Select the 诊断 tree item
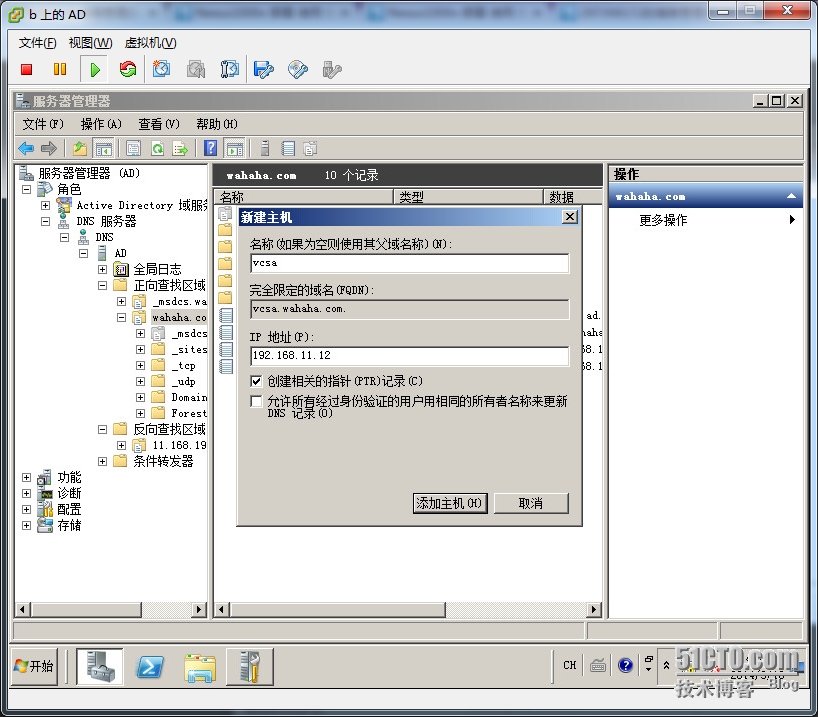The width and height of the screenshot is (818, 717). point(69,494)
